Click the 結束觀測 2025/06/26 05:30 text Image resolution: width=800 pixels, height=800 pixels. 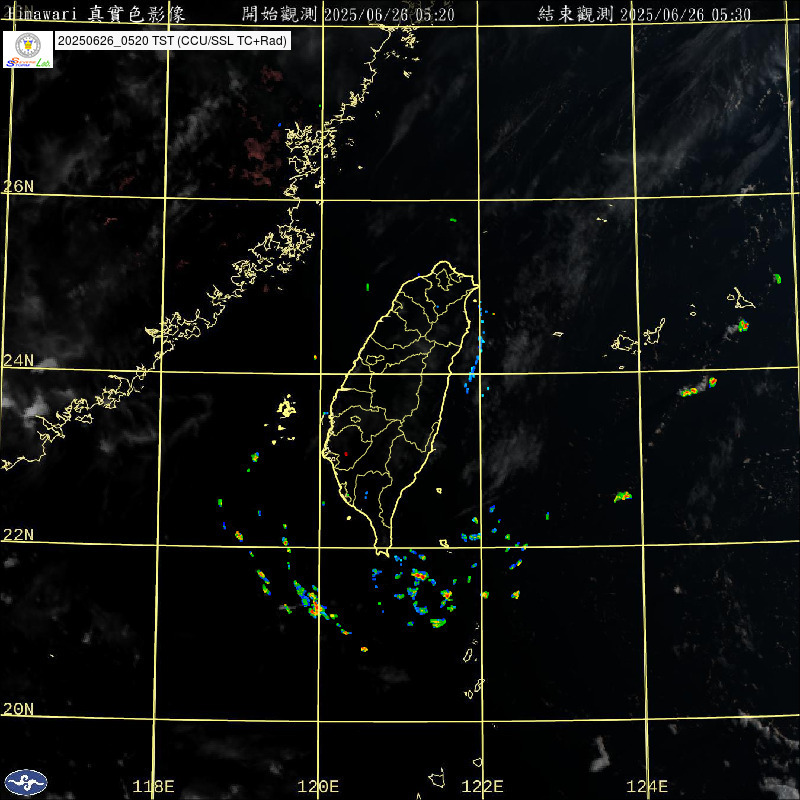[x=644, y=14]
